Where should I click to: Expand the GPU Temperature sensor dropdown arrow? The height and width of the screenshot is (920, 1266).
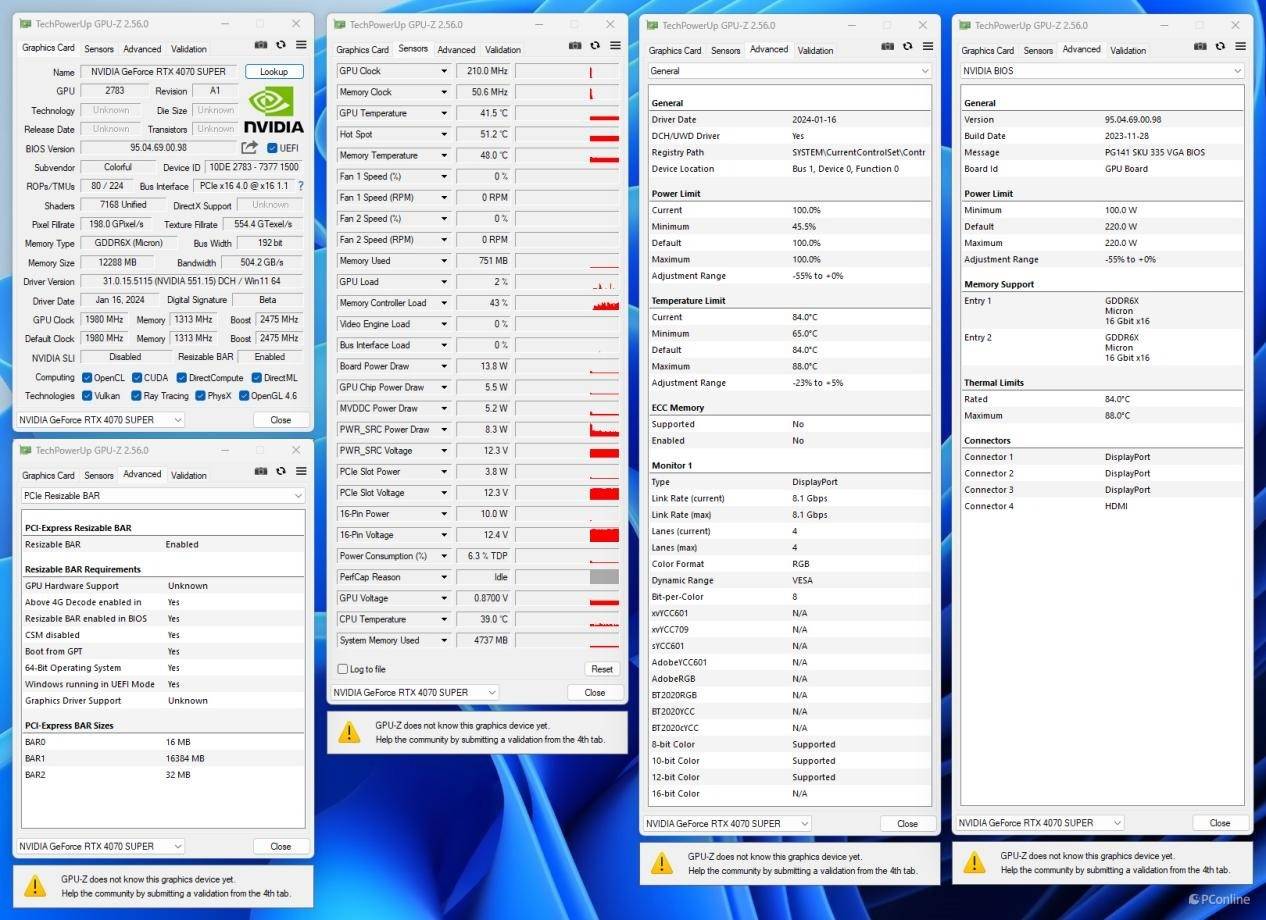point(444,114)
